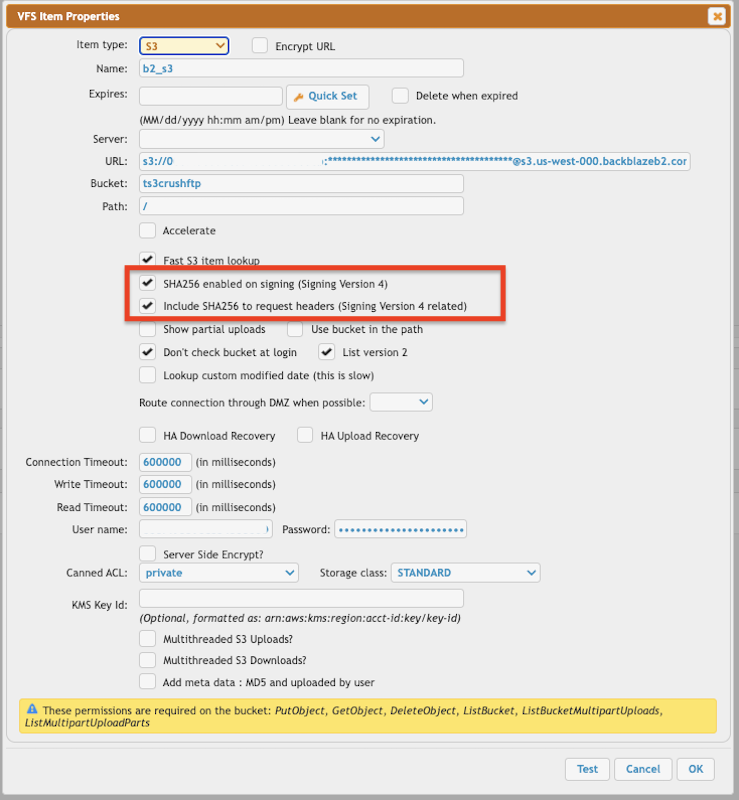Check Multithreaded S3 Uploads option
The height and width of the screenshot is (800, 739).
[x=148, y=638]
